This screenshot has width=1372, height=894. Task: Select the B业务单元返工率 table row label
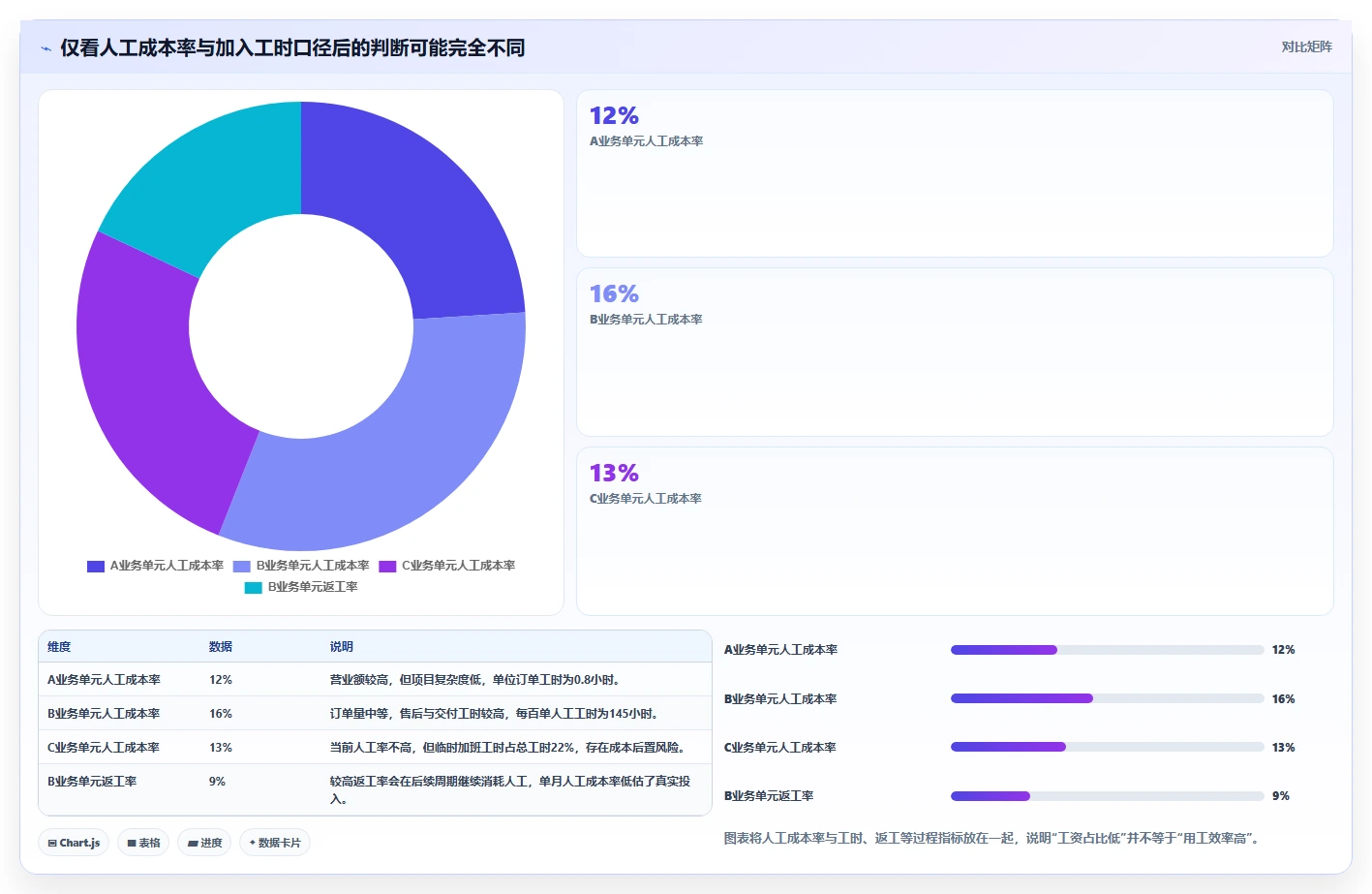click(x=92, y=782)
